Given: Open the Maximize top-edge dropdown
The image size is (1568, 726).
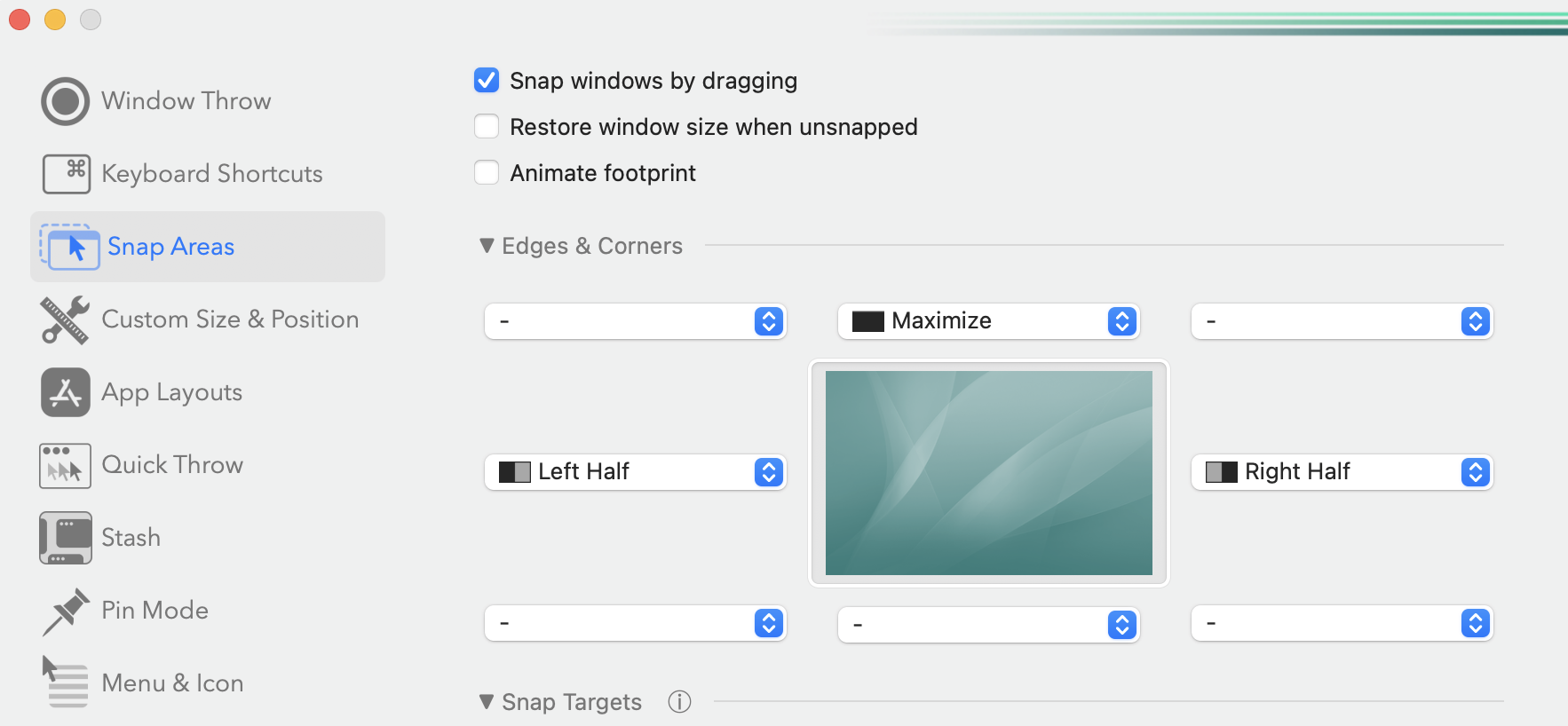Looking at the screenshot, I should [x=988, y=321].
